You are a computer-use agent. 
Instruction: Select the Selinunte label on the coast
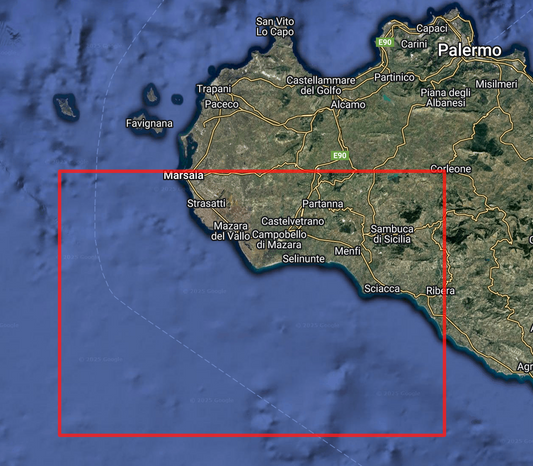pos(304,259)
